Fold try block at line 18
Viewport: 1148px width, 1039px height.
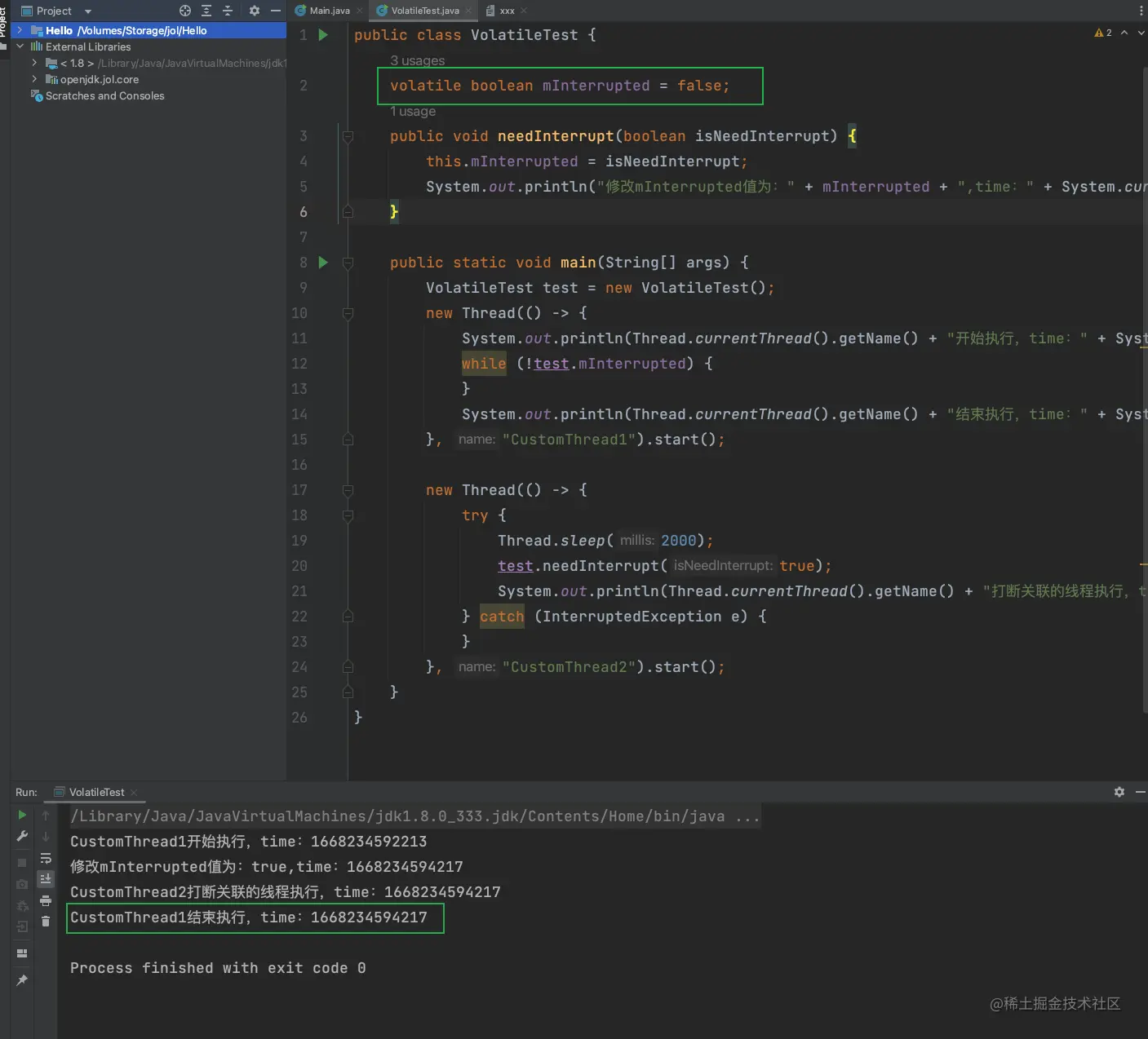pyautogui.click(x=348, y=515)
